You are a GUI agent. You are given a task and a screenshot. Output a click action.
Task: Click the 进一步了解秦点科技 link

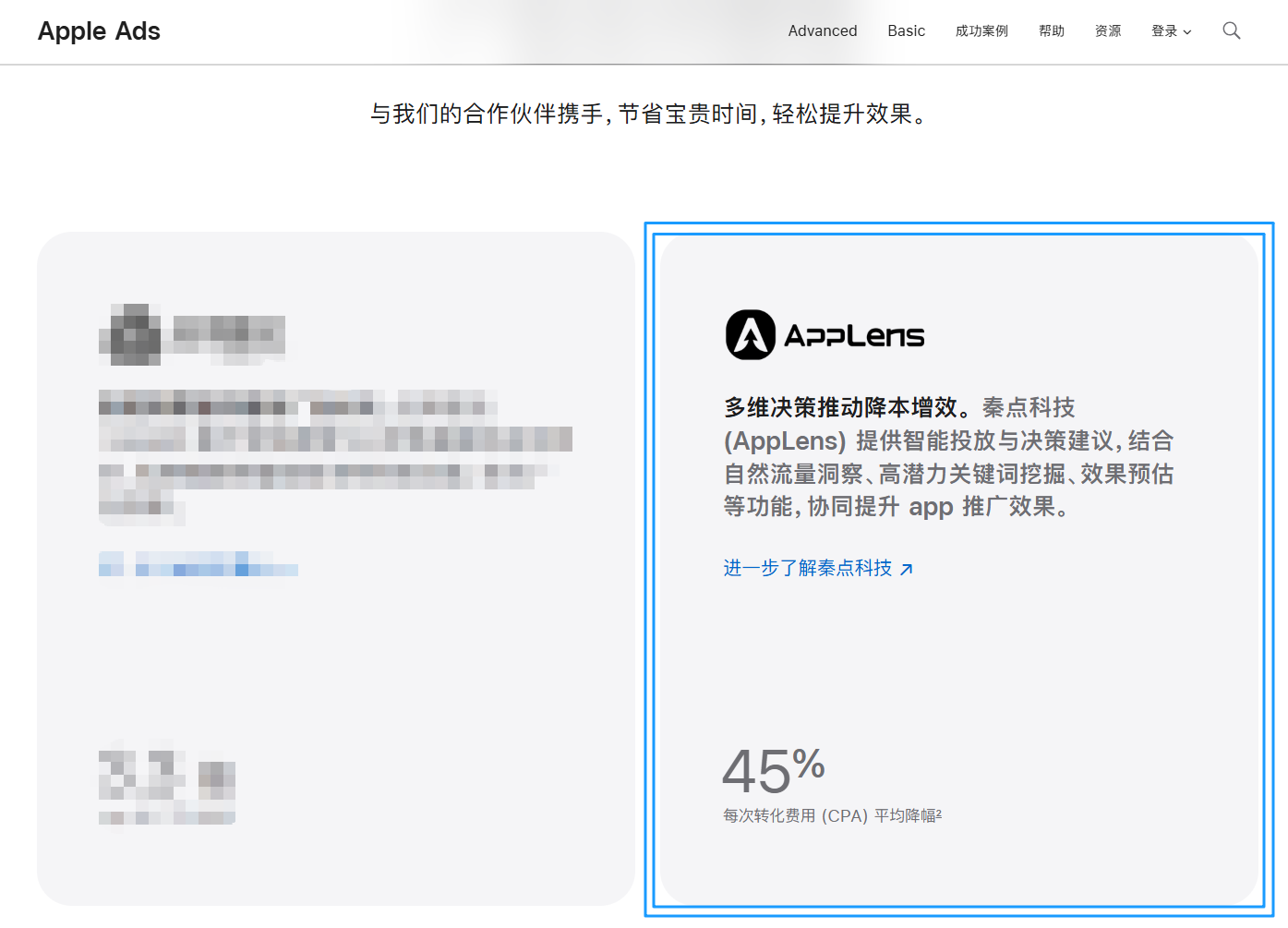click(808, 569)
